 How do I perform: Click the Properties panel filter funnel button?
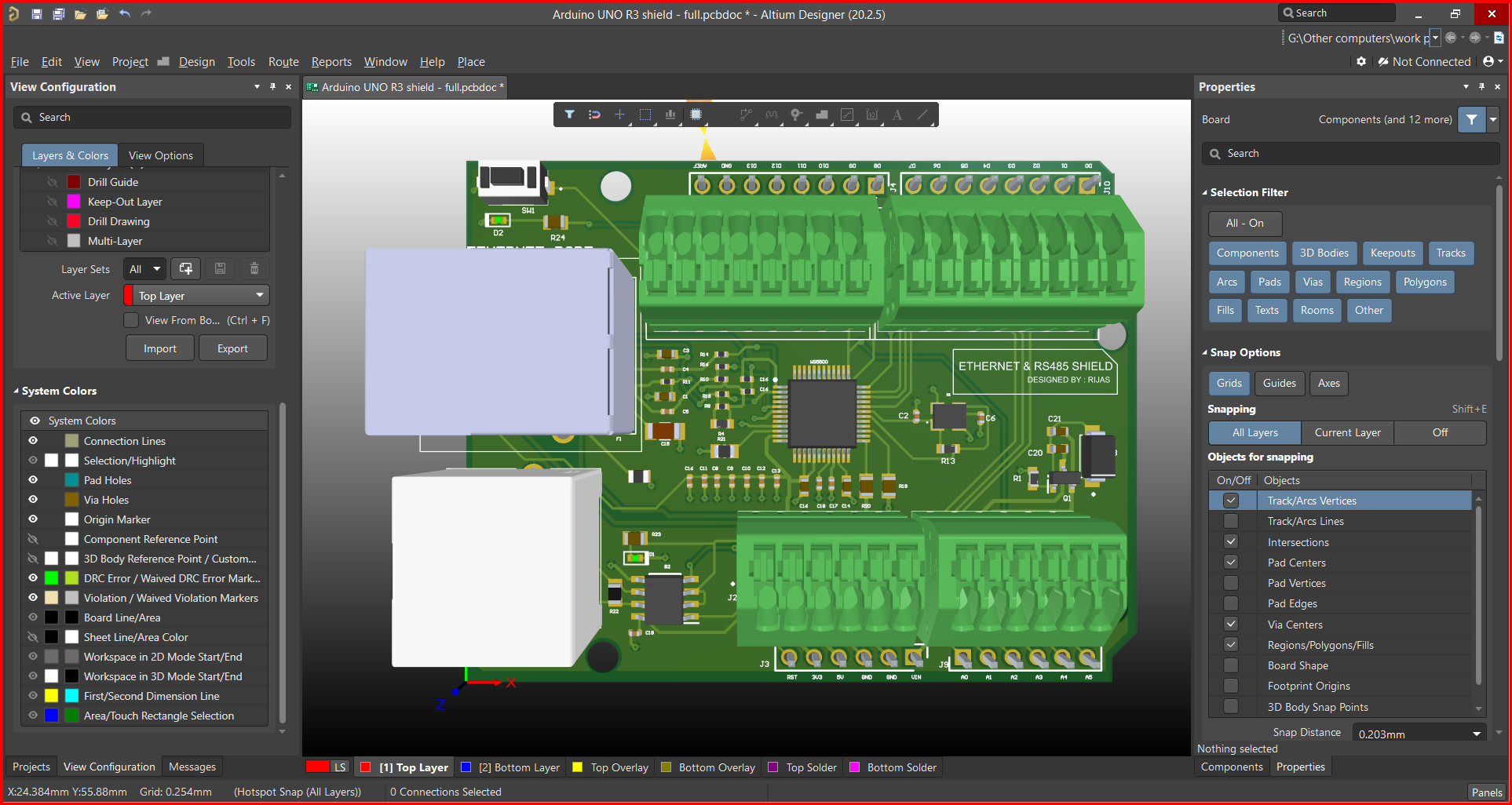1472,120
